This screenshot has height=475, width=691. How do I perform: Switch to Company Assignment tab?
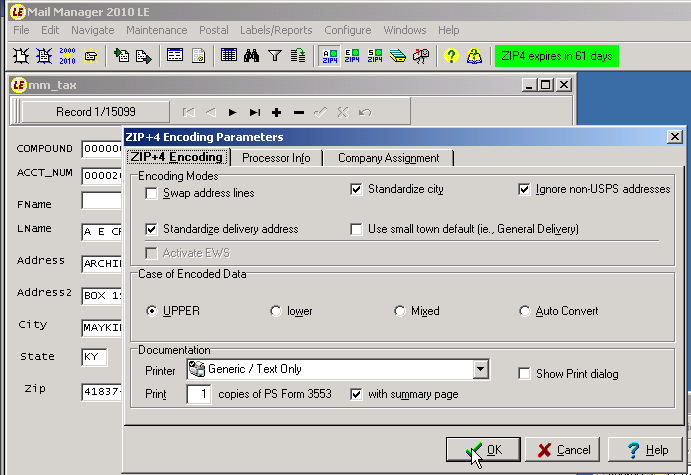389,158
